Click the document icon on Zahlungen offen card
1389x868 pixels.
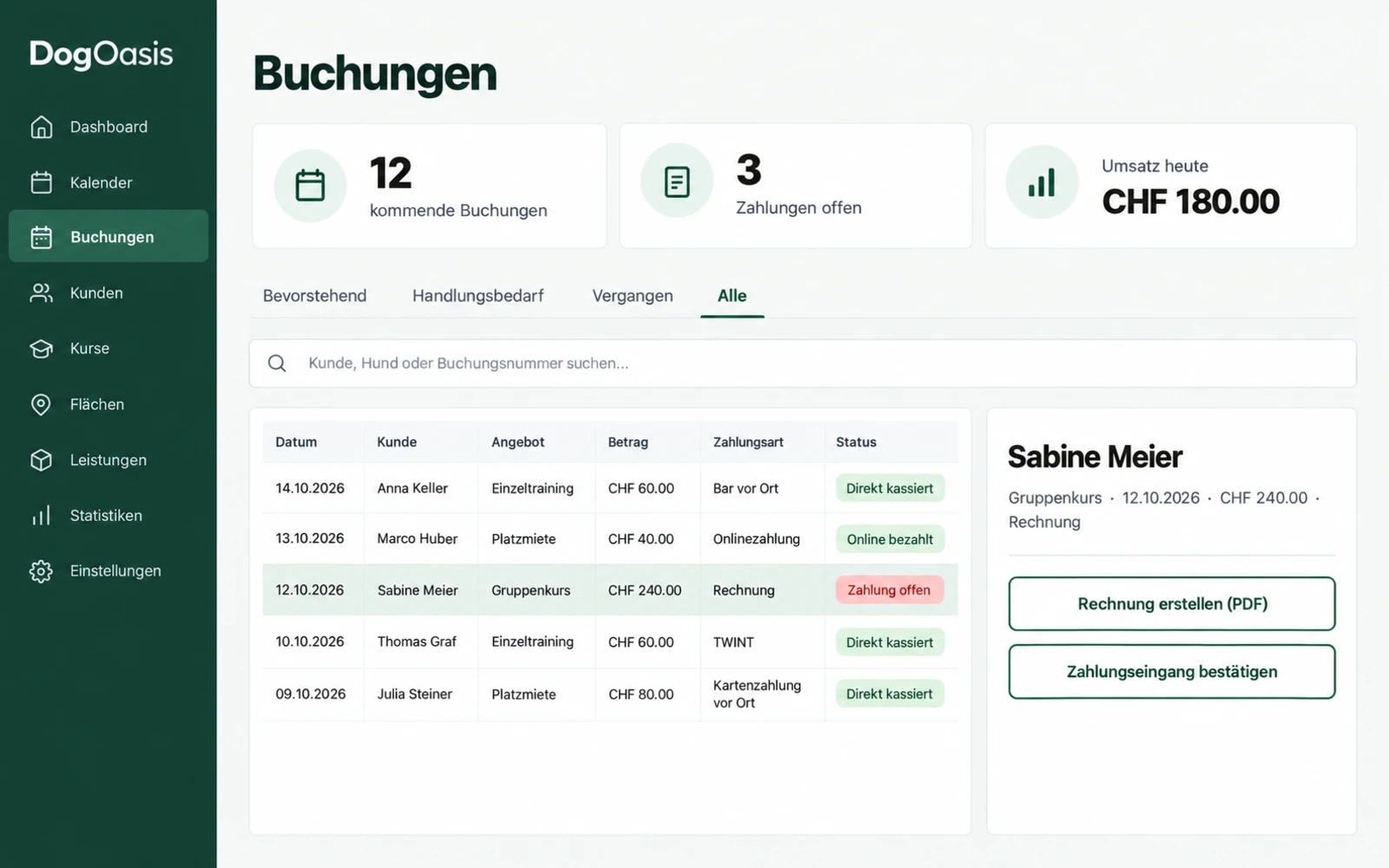click(676, 181)
